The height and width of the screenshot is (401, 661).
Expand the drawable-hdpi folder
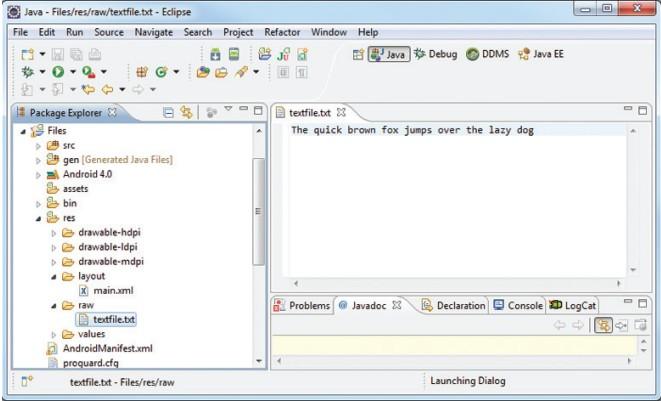pyautogui.click(x=54, y=233)
